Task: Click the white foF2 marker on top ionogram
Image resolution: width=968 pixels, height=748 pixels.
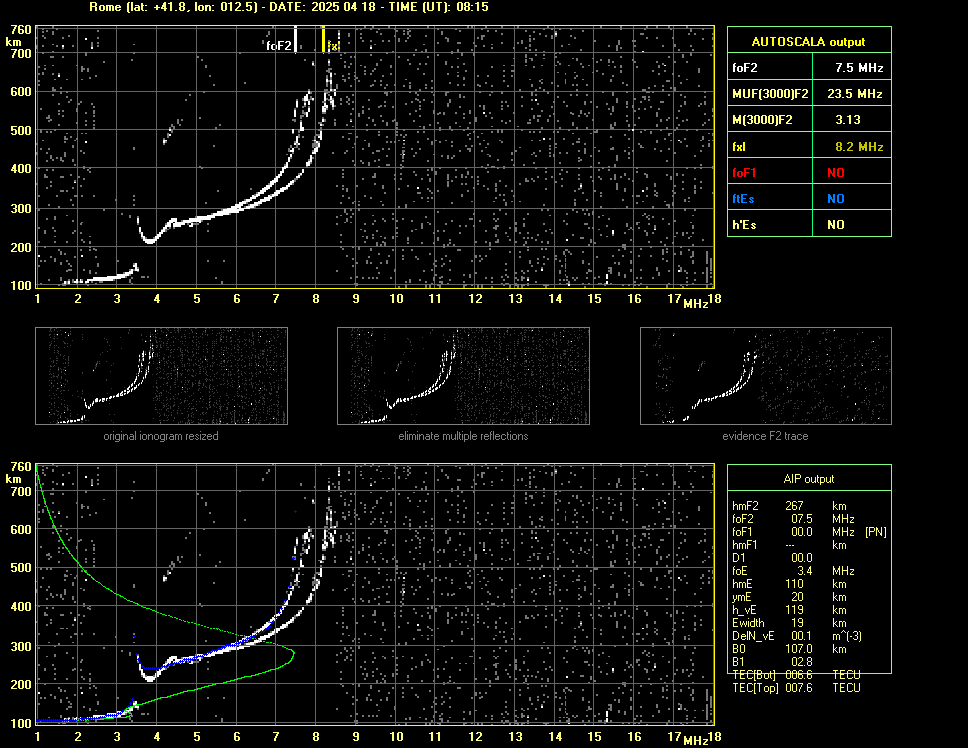Action: click(296, 39)
